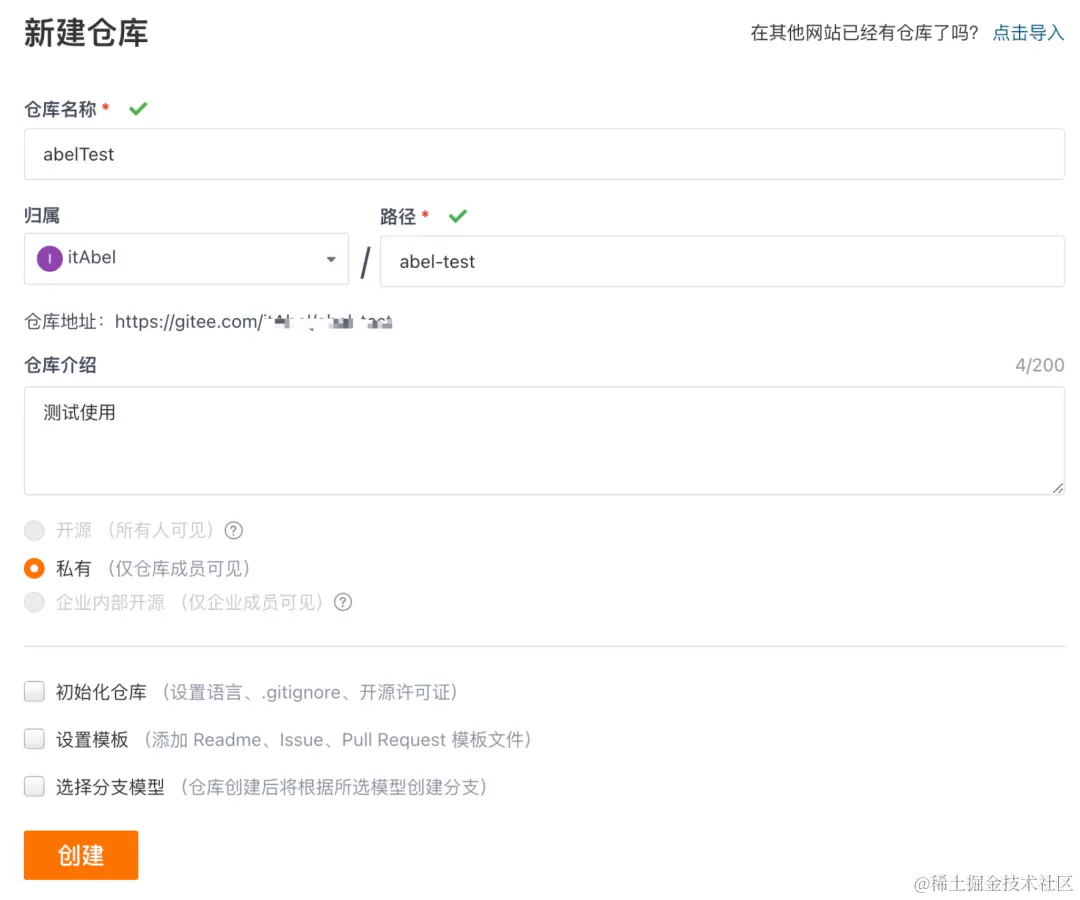1080x900 pixels.
Task: Check the 选择分支模型 checkbox
Action: click(x=34, y=787)
